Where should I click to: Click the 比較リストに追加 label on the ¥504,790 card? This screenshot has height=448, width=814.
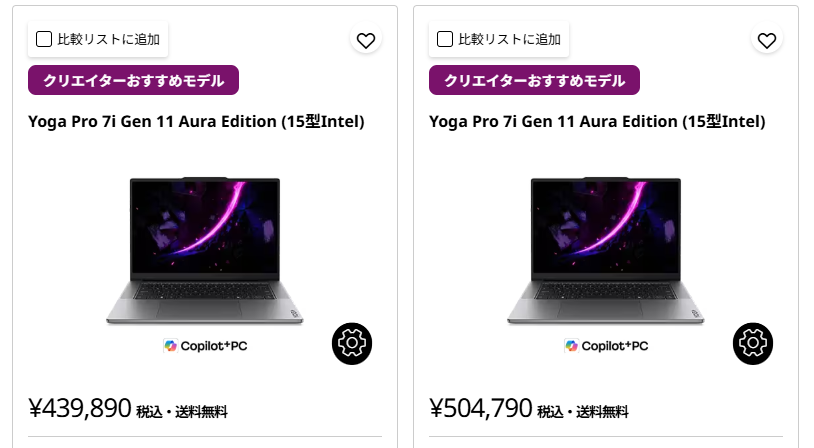[x=509, y=40]
